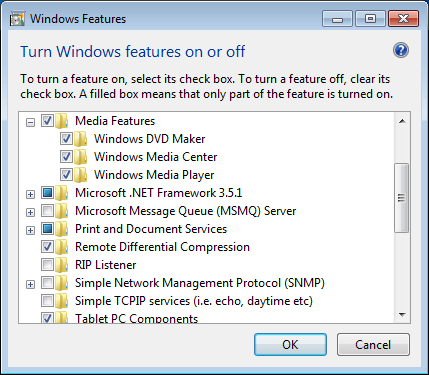Image resolution: width=429 pixels, height=375 pixels.
Task: Select the Tablet PC Components tree item
Action: (x=136, y=319)
